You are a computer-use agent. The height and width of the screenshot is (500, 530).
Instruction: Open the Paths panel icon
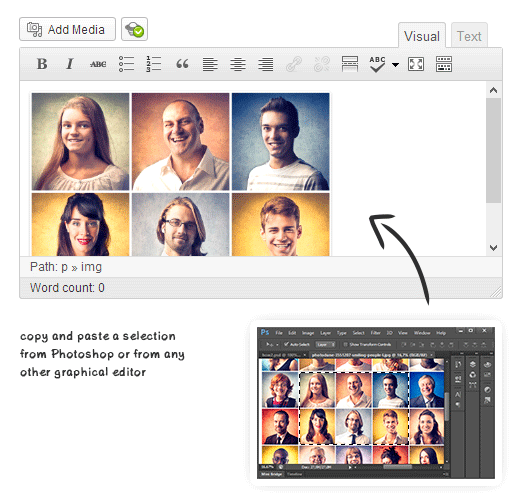point(473,385)
